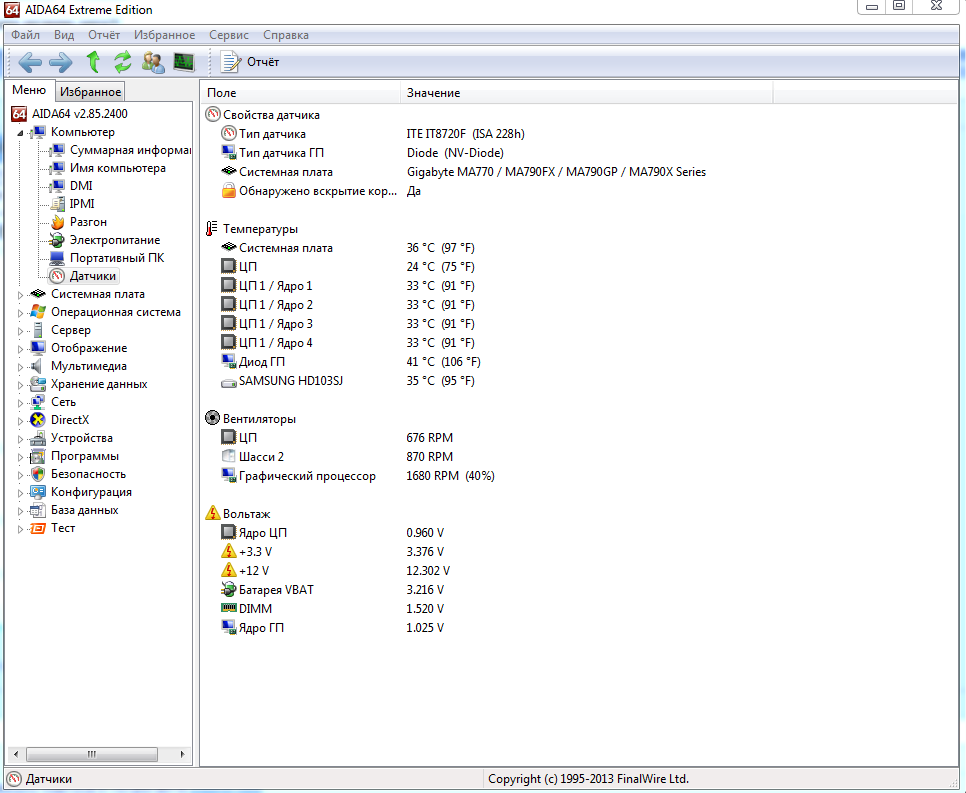Click the tree scrollbar right arrow
The image size is (966, 793).
(x=182, y=754)
